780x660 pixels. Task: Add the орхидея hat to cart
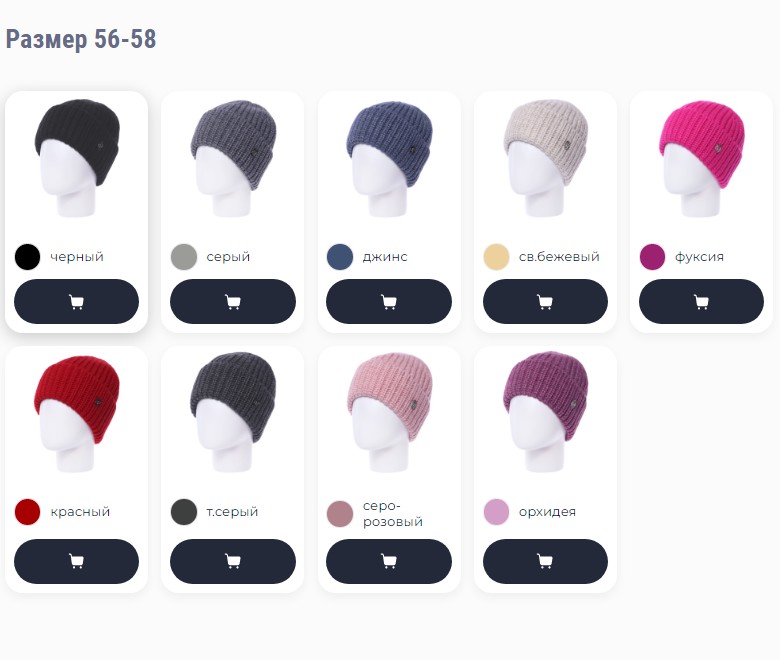point(545,561)
